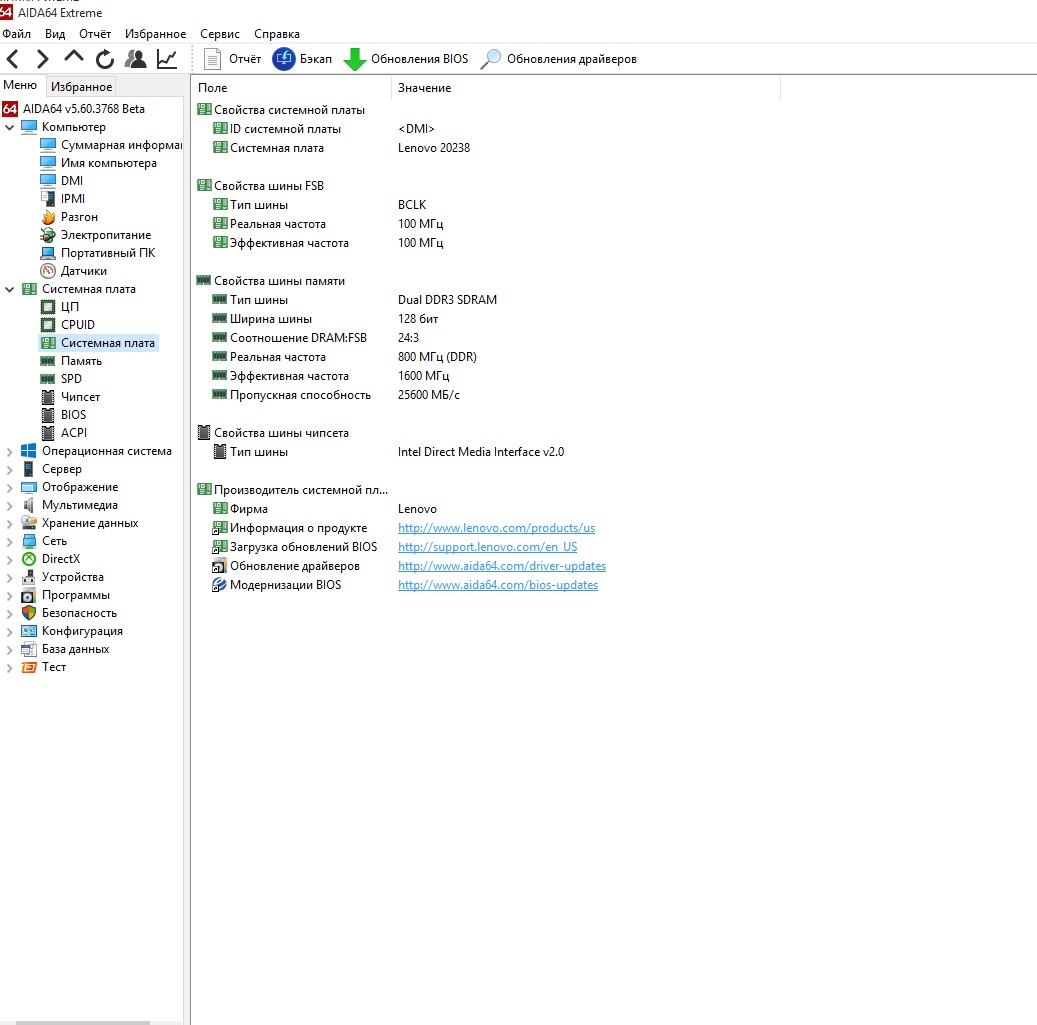This screenshot has width=1037, height=1025.
Task: Expand the Тест tree node
Action: click(9, 668)
